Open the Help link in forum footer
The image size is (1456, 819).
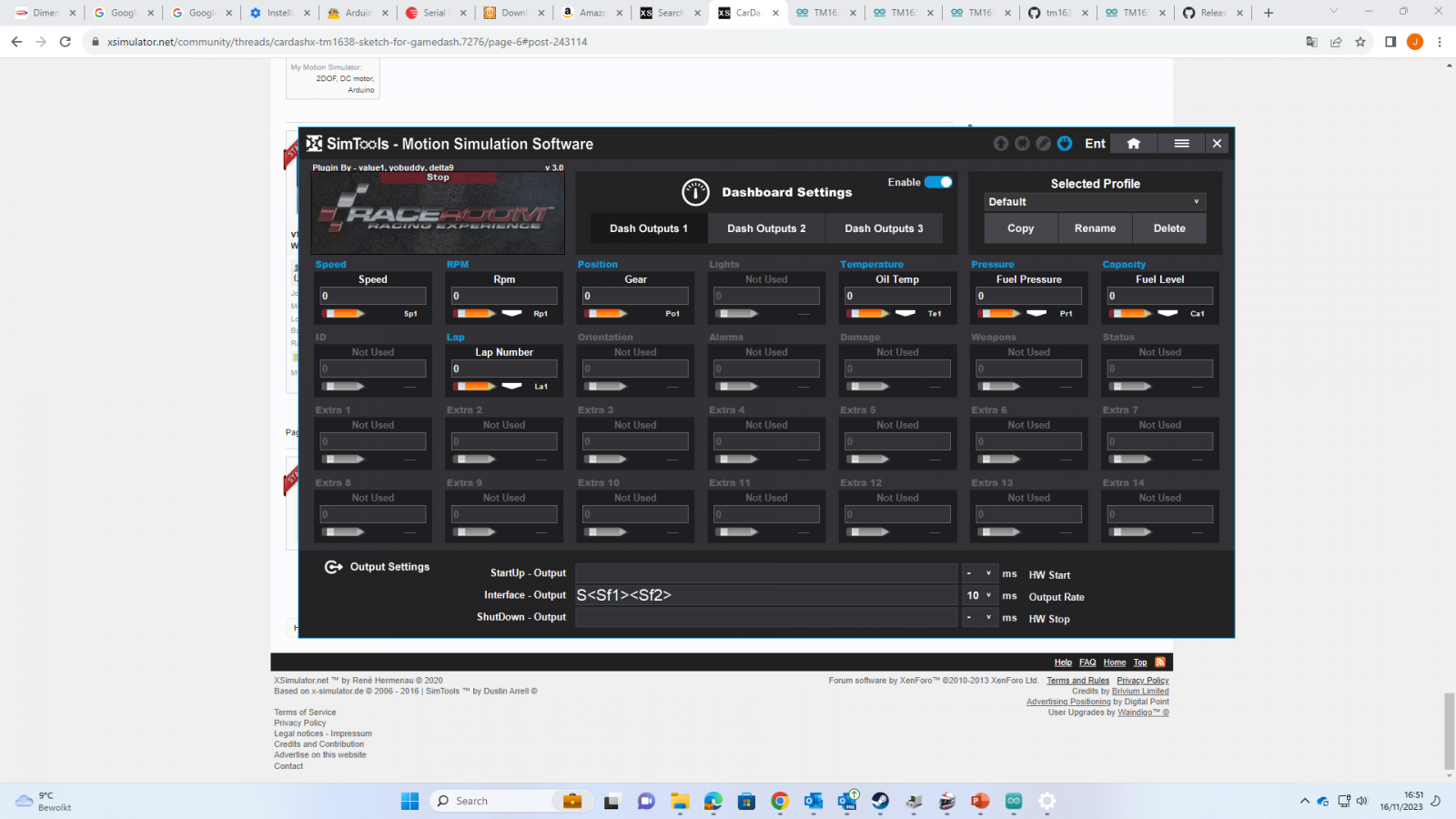pyautogui.click(x=1063, y=662)
